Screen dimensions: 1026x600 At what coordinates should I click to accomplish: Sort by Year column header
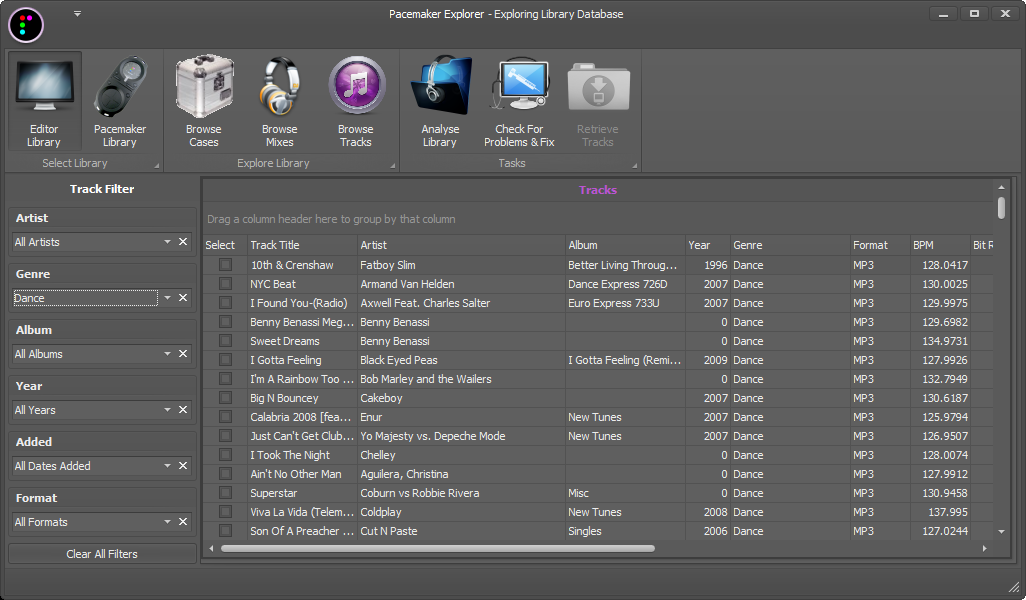(708, 245)
